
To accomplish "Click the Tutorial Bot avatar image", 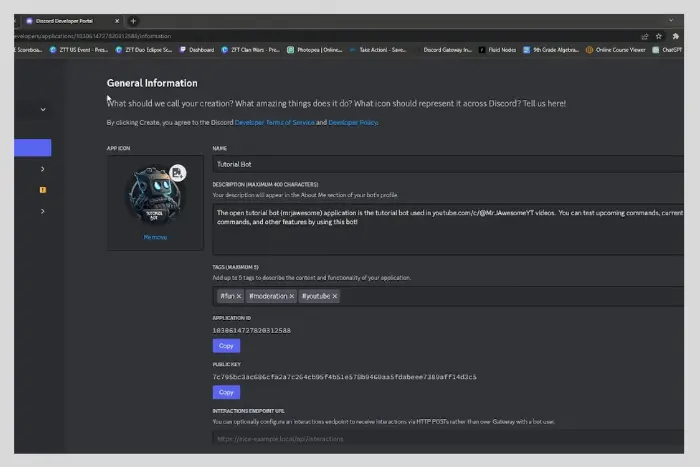I will tap(154, 196).
